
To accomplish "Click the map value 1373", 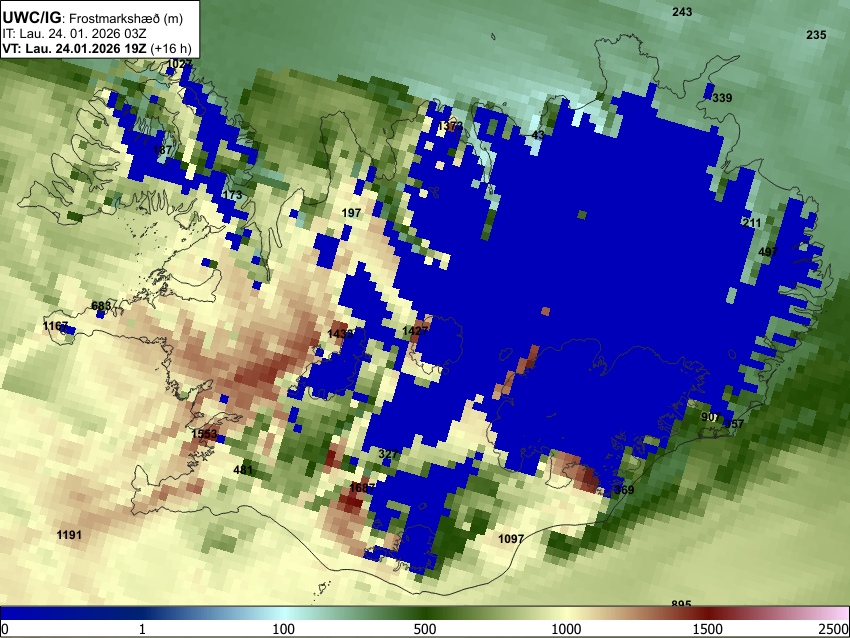I will (x=450, y=126).
